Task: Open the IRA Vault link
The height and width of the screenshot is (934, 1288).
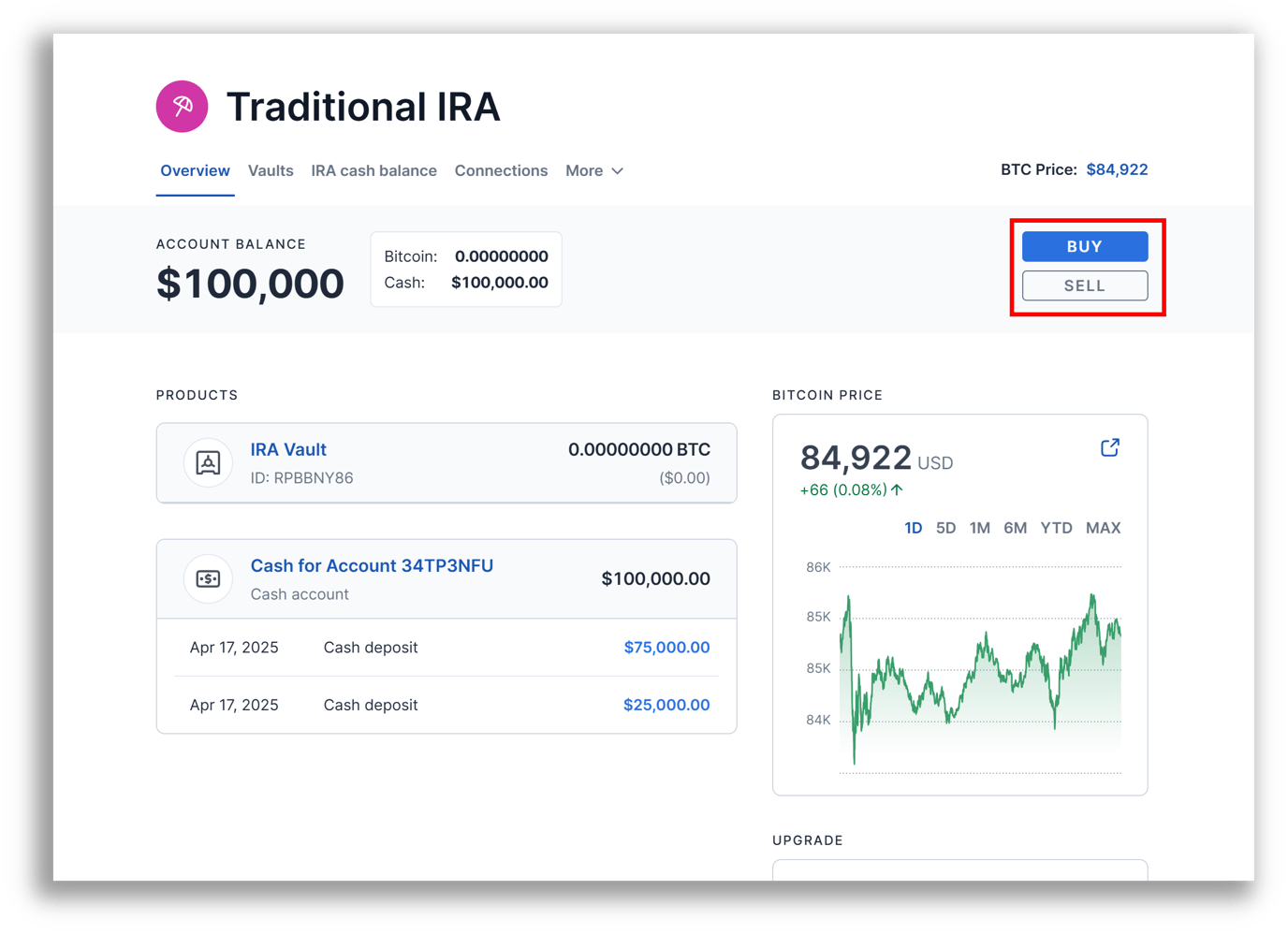Action: pos(288,450)
